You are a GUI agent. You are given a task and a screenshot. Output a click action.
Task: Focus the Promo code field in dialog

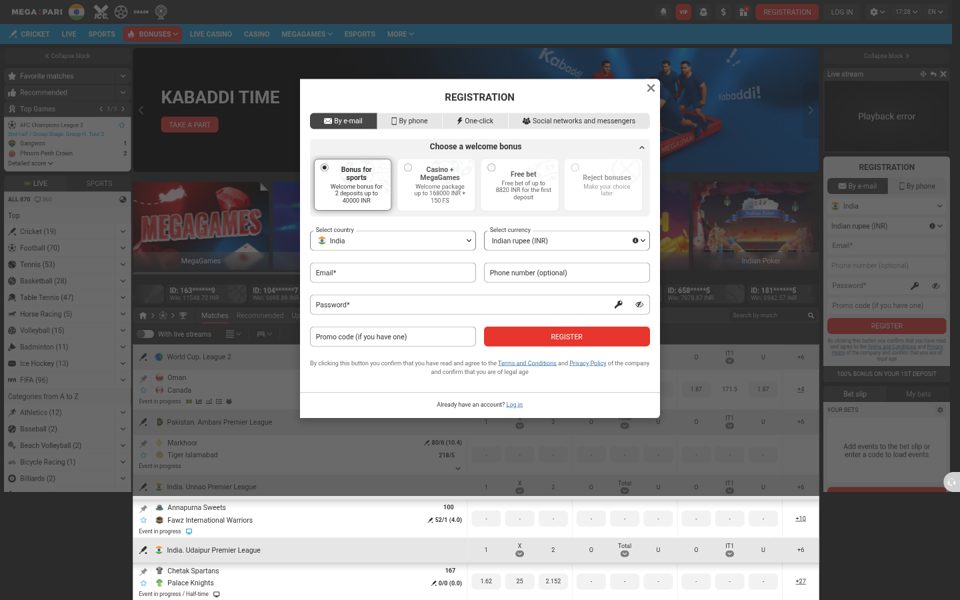click(x=392, y=336)
